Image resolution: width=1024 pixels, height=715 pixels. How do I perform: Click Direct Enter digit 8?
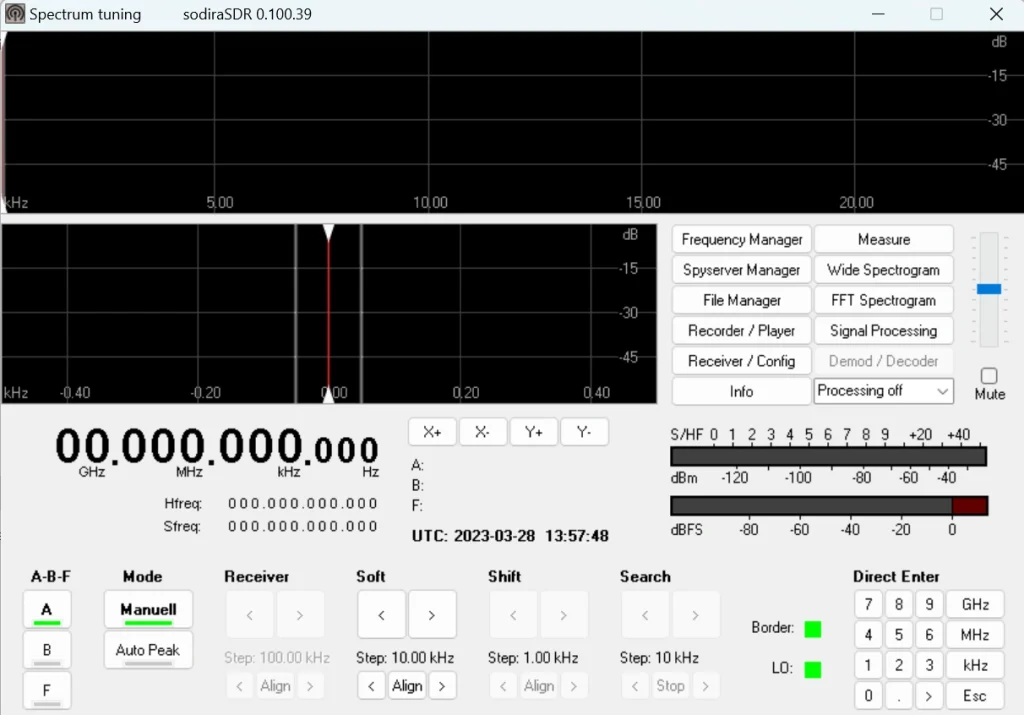(899, 605)
